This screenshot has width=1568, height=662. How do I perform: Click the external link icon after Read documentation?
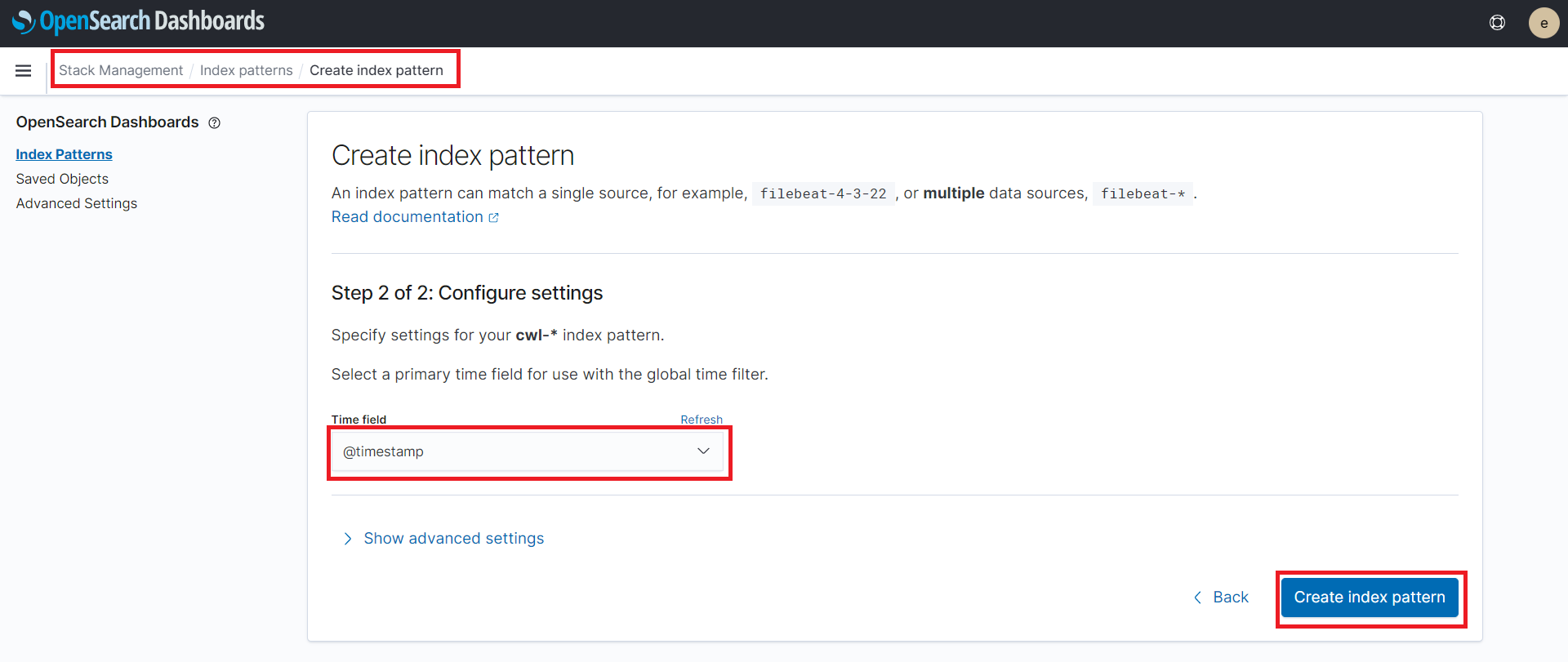click(x=494, y=218)
